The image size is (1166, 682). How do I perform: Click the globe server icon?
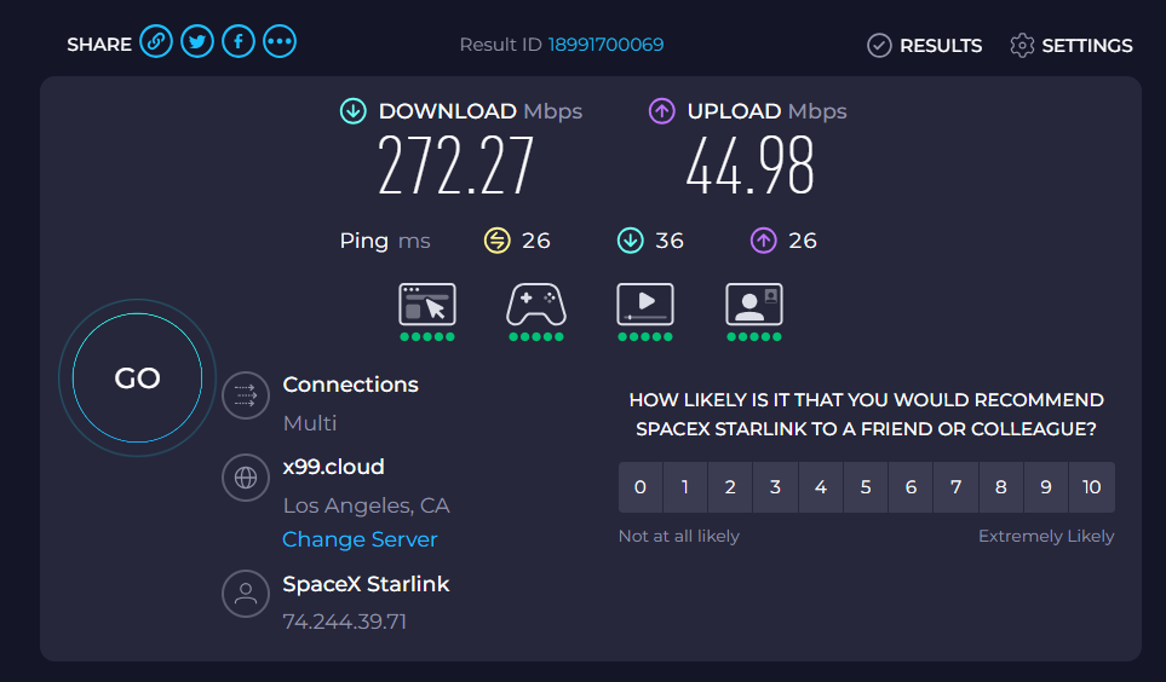pyautogui.click(x=245, y=478)
